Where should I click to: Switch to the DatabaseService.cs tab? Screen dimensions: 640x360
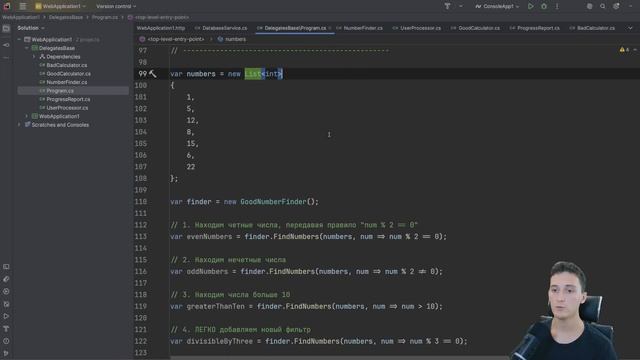point(221,28)
